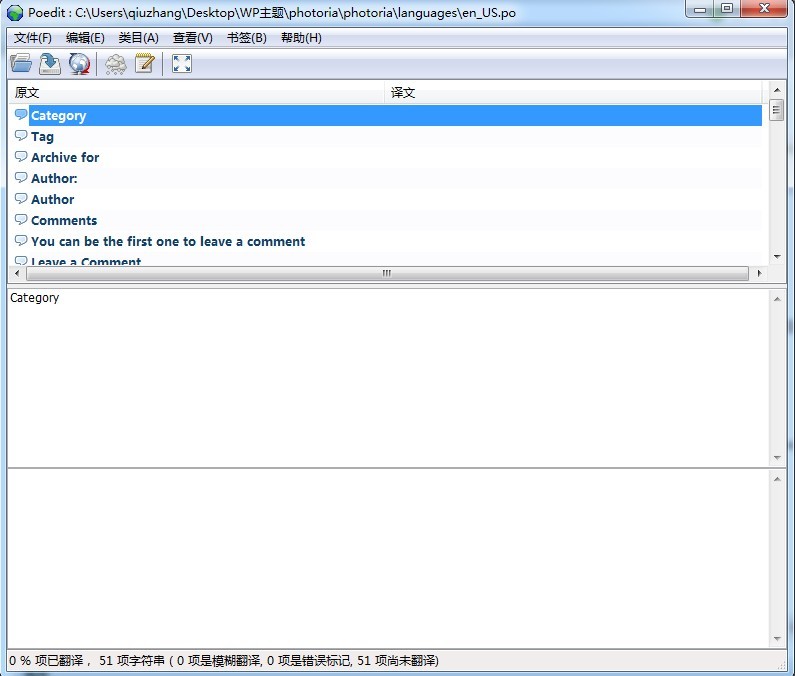Toggle the fuzzy translation cloud icon
Screen dimensions: 795x676
(116, 64)
